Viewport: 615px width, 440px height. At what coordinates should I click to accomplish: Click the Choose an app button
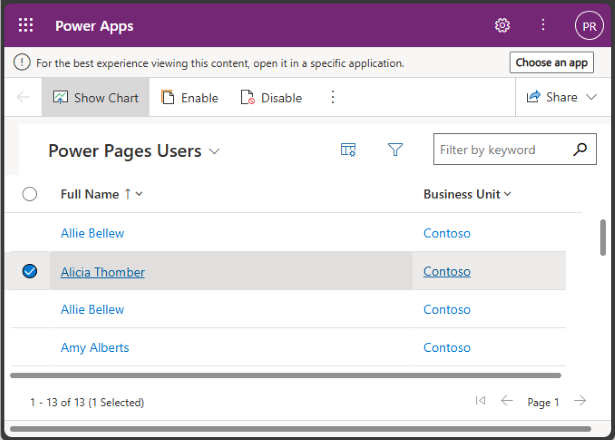point(551,62)
